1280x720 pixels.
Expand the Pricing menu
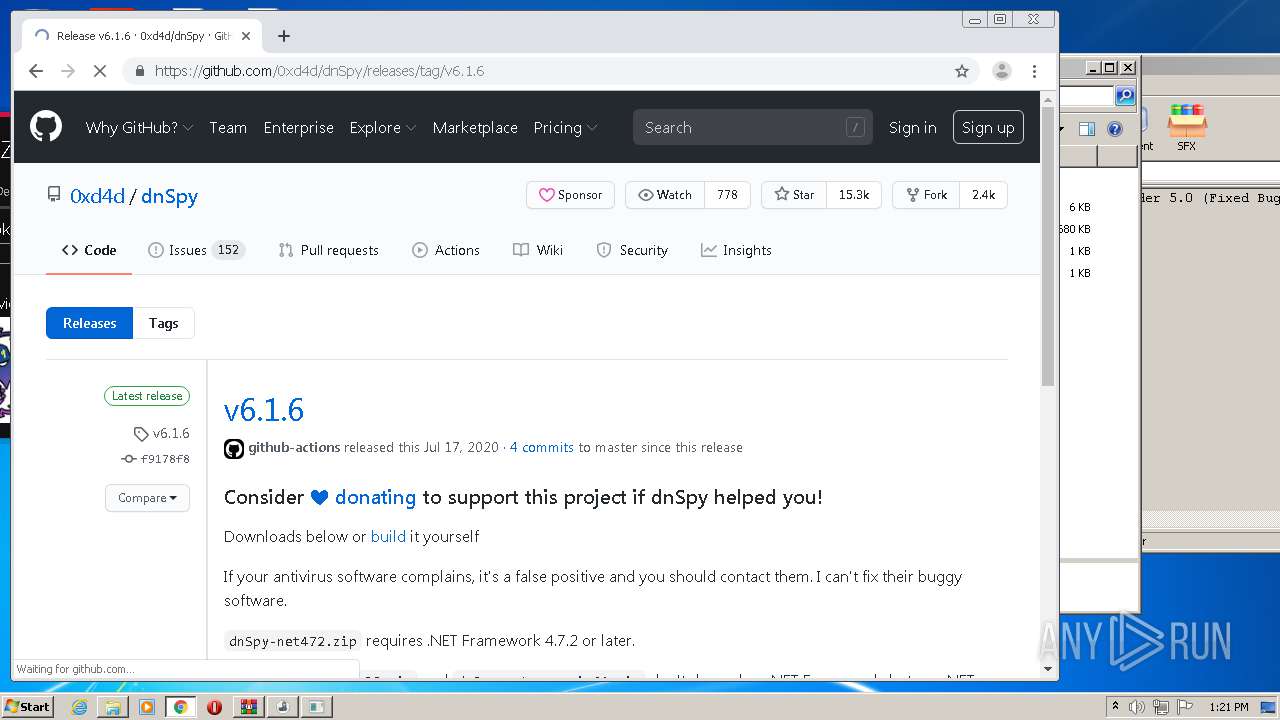click(565, 127)
